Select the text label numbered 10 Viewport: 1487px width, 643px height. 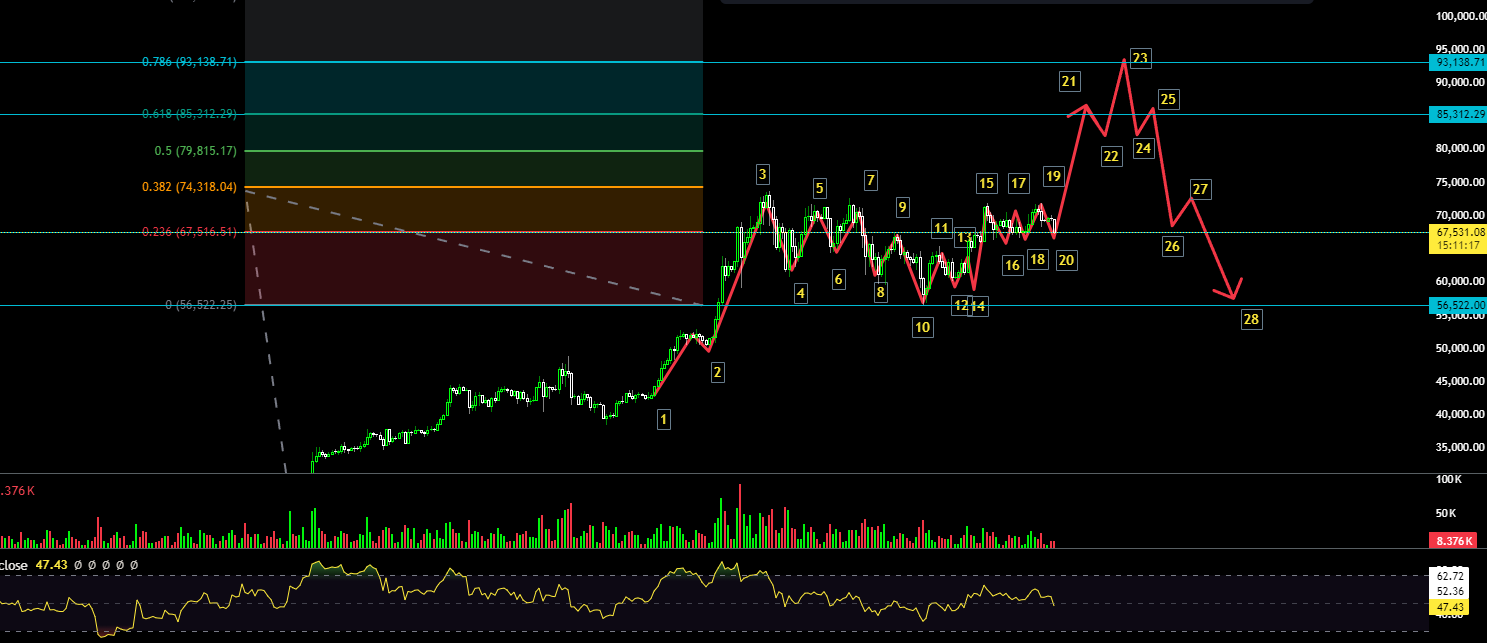923,327
